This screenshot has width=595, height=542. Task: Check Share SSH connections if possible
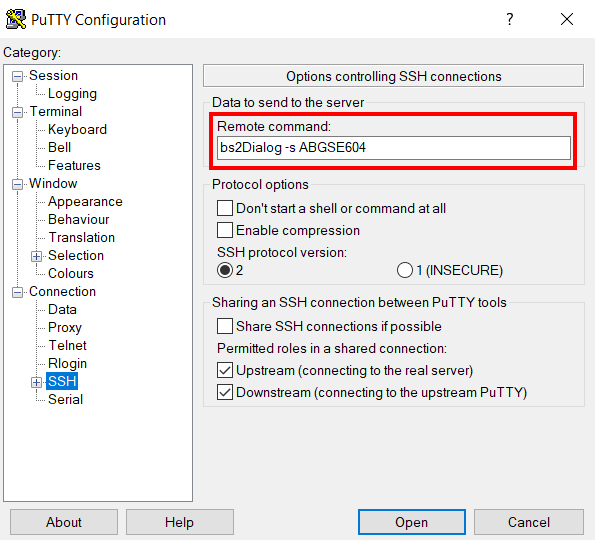click(225, 326)
